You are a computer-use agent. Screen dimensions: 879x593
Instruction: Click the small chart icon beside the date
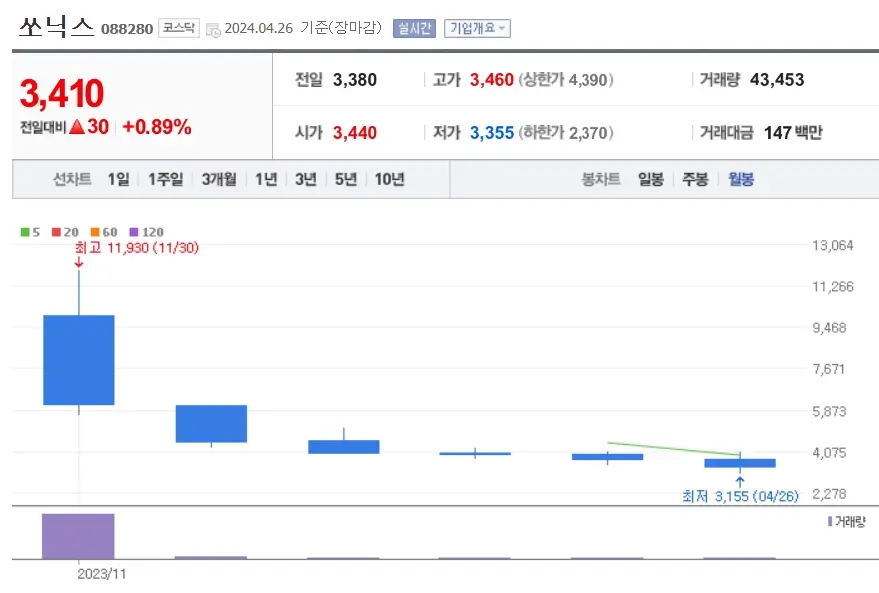point(213,29)
